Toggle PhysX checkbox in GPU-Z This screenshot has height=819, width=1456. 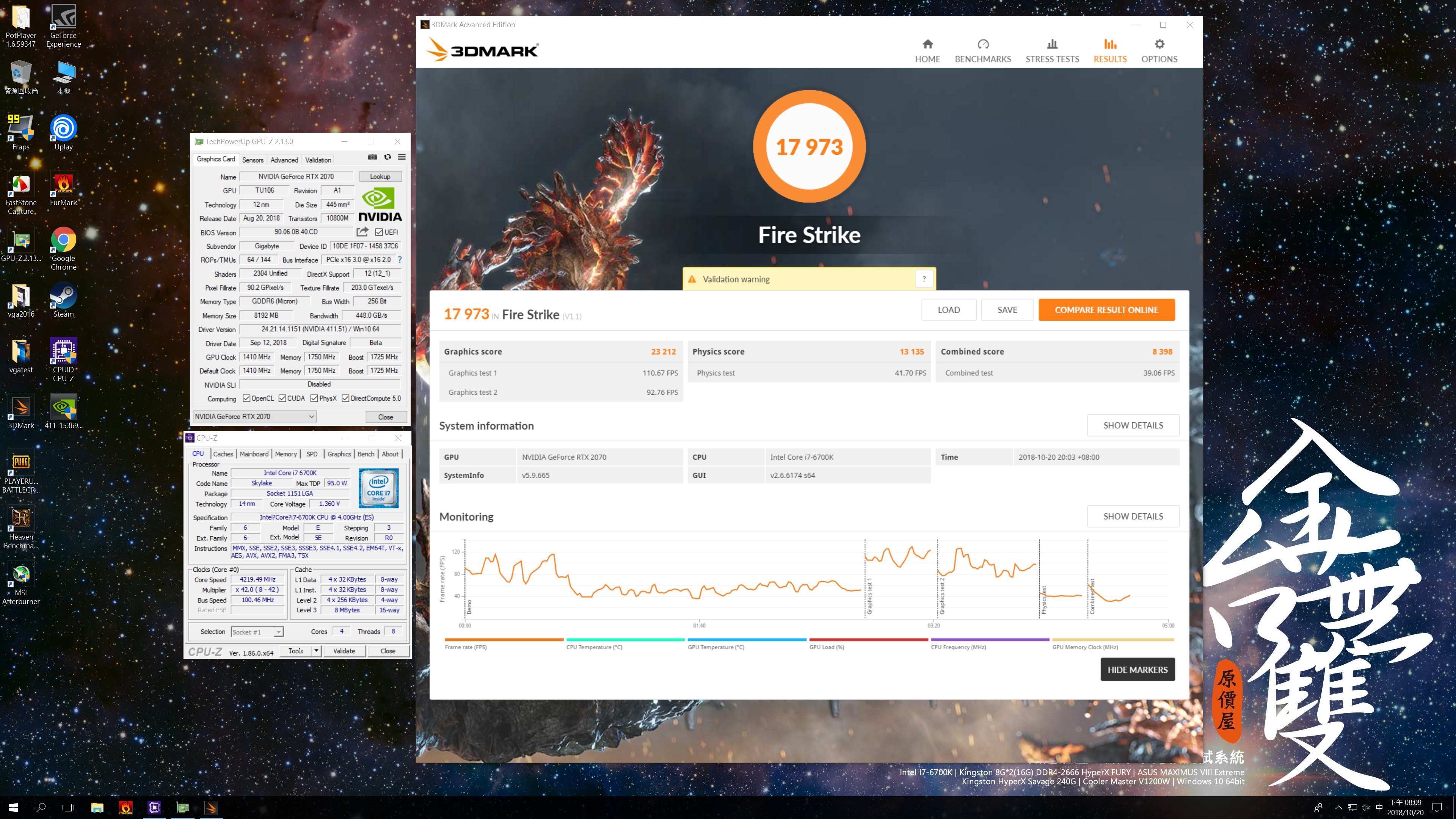pos(314,399)
